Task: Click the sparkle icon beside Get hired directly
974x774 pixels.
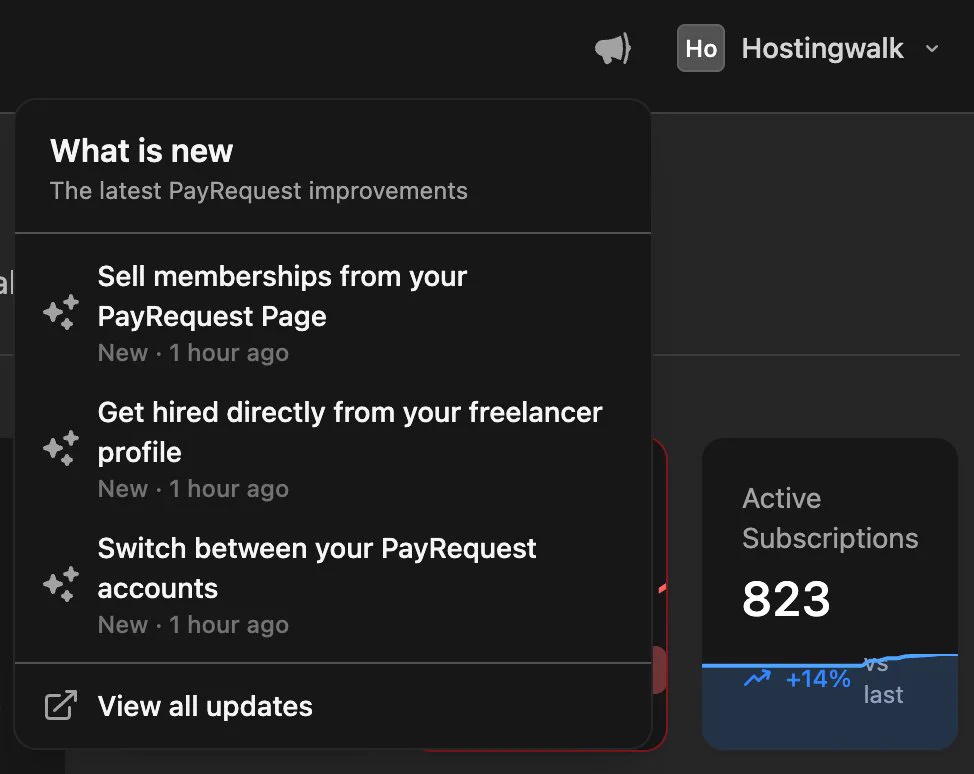Action: [x=61, y=448]
